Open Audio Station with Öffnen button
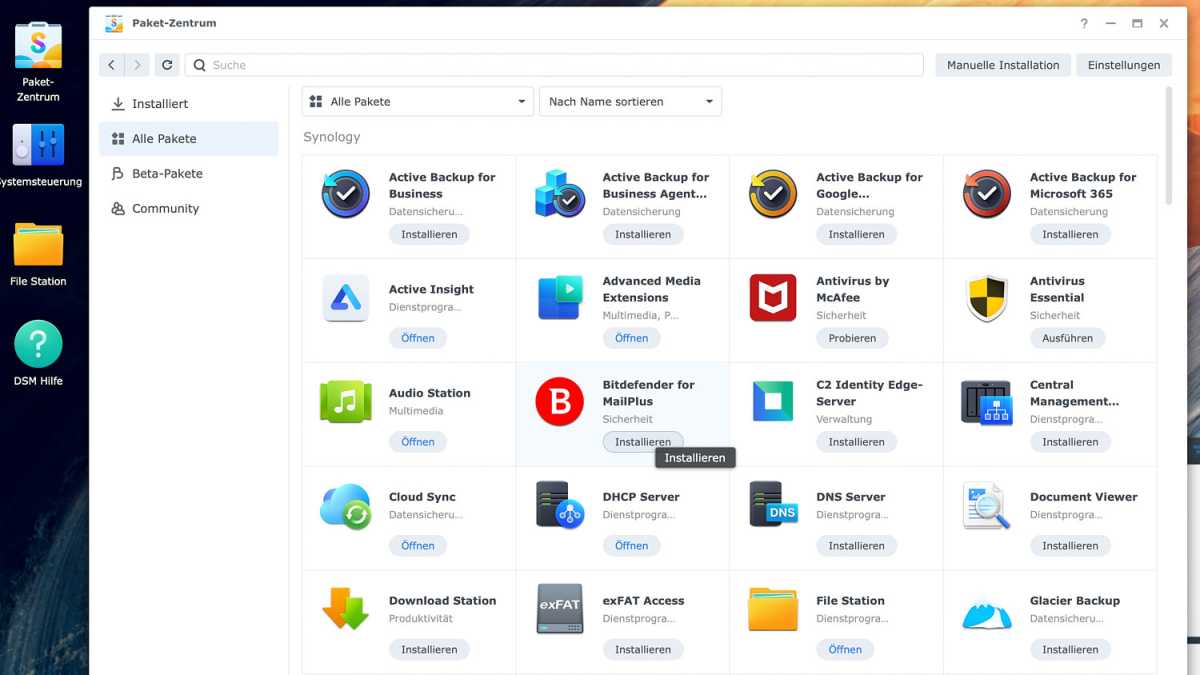 [418, 442]
